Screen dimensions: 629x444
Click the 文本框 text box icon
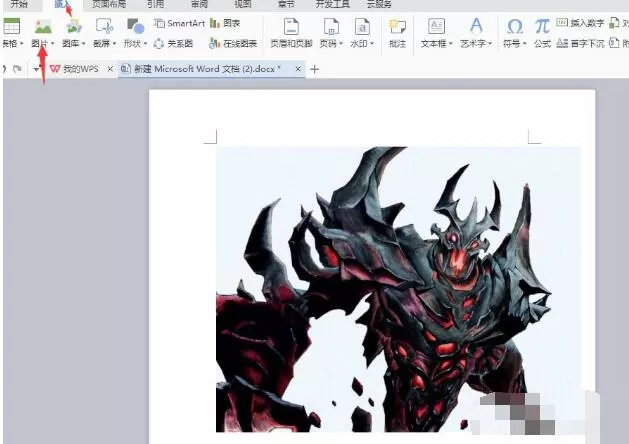436,26
